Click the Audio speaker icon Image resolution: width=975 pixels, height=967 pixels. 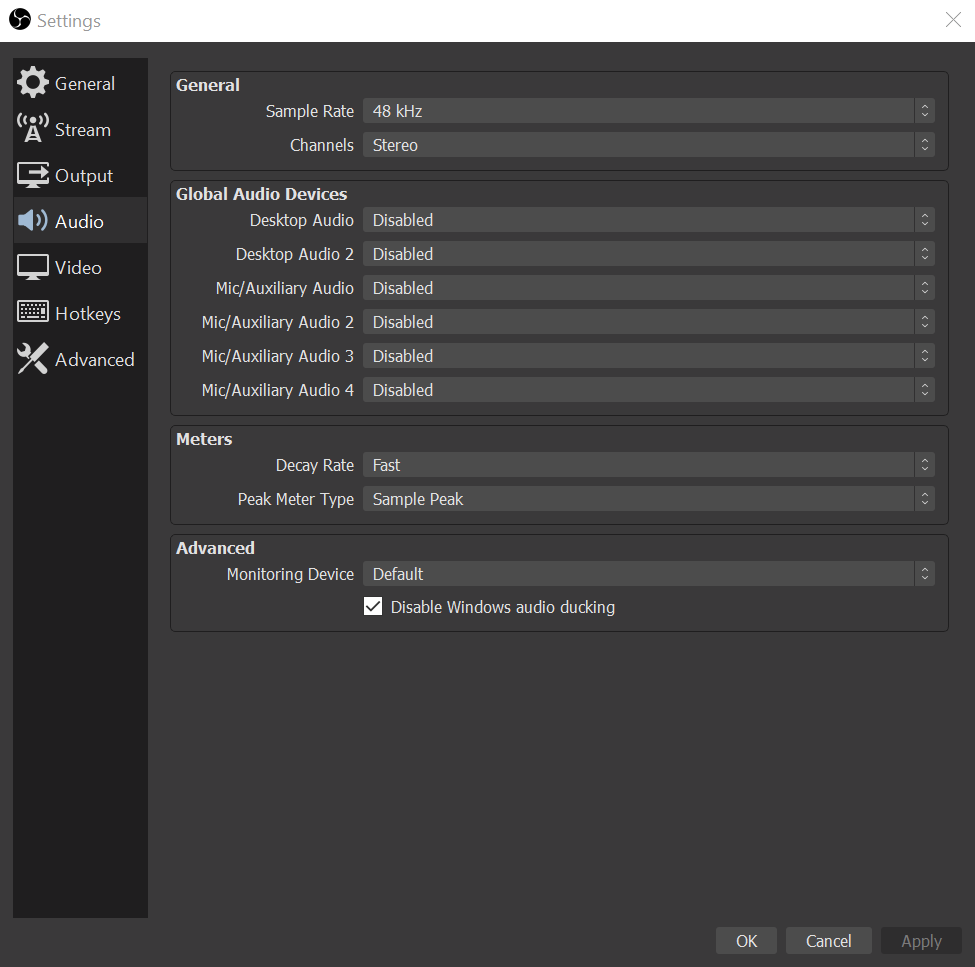point(33,221)
